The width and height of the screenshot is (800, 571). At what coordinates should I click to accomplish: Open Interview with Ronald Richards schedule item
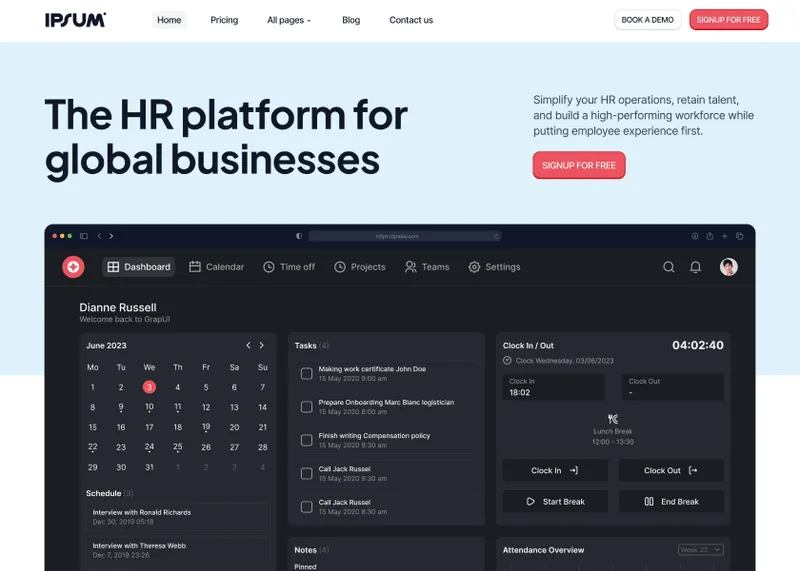(178, 516)
